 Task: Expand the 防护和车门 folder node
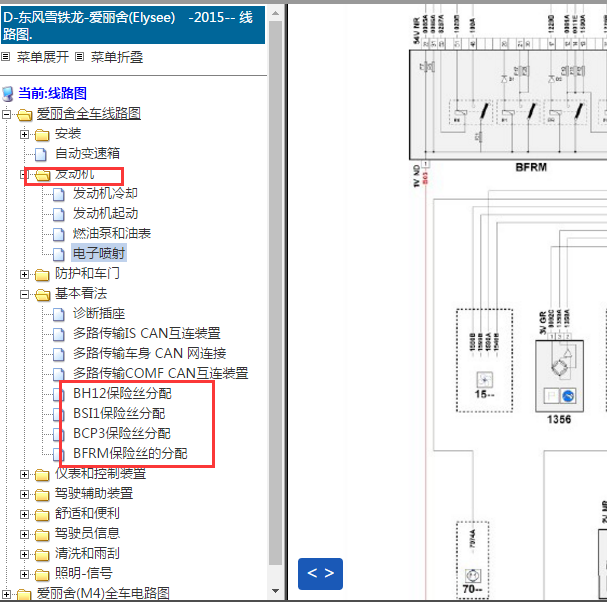pyautogui.click(x=24, y=274)
